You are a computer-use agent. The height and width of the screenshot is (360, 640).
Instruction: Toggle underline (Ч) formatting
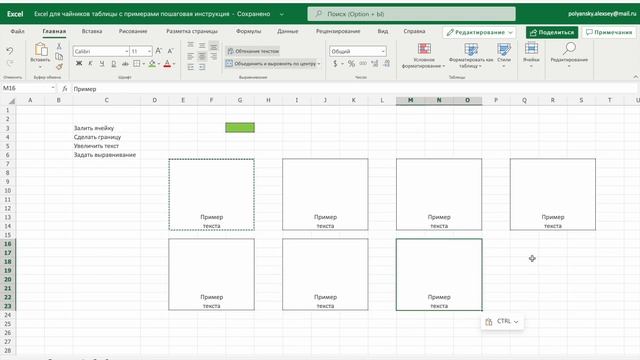point(102,64)
